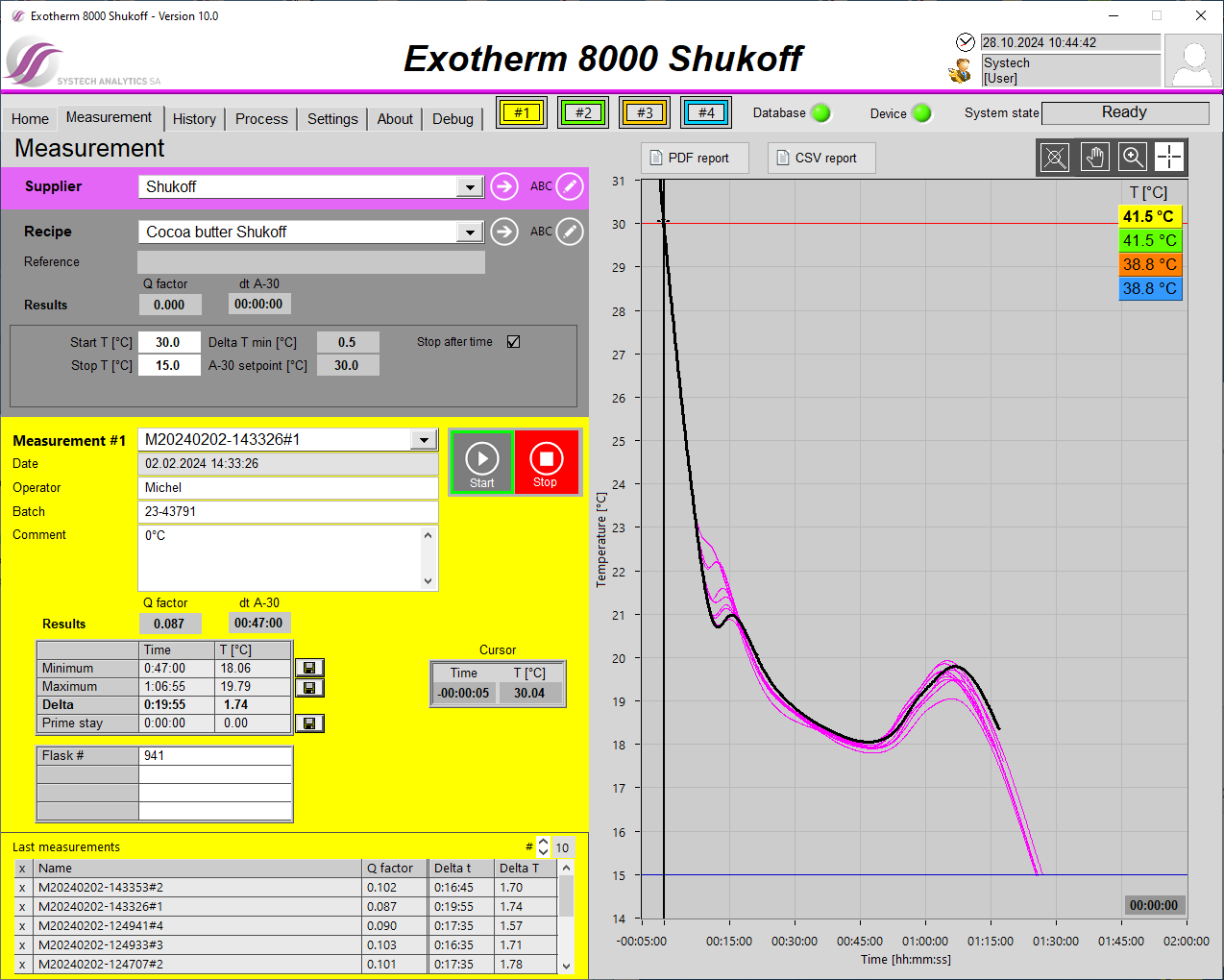1224x980 pixels.
Task: Click the blue 38.8 °C channel swatch
Action: point(1150,289)
